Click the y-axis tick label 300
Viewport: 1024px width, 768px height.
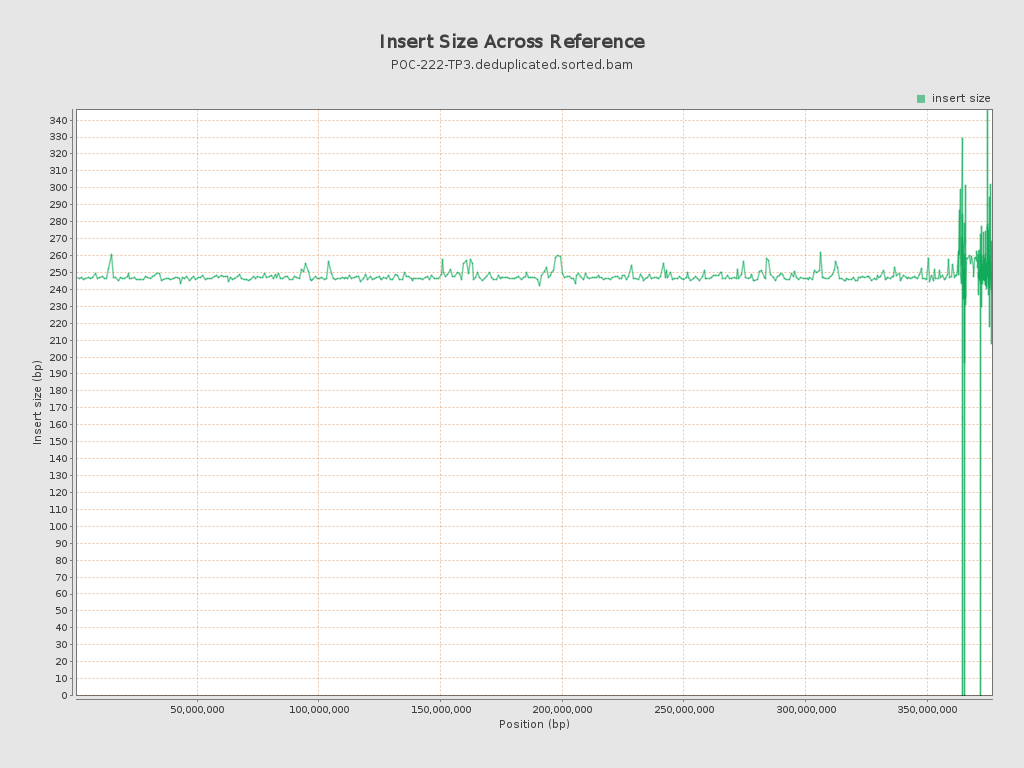(58, 187)
